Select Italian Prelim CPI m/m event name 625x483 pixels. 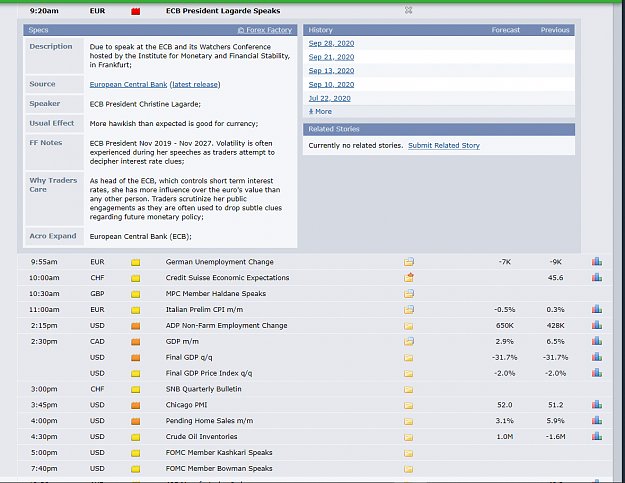coord(204,310)
